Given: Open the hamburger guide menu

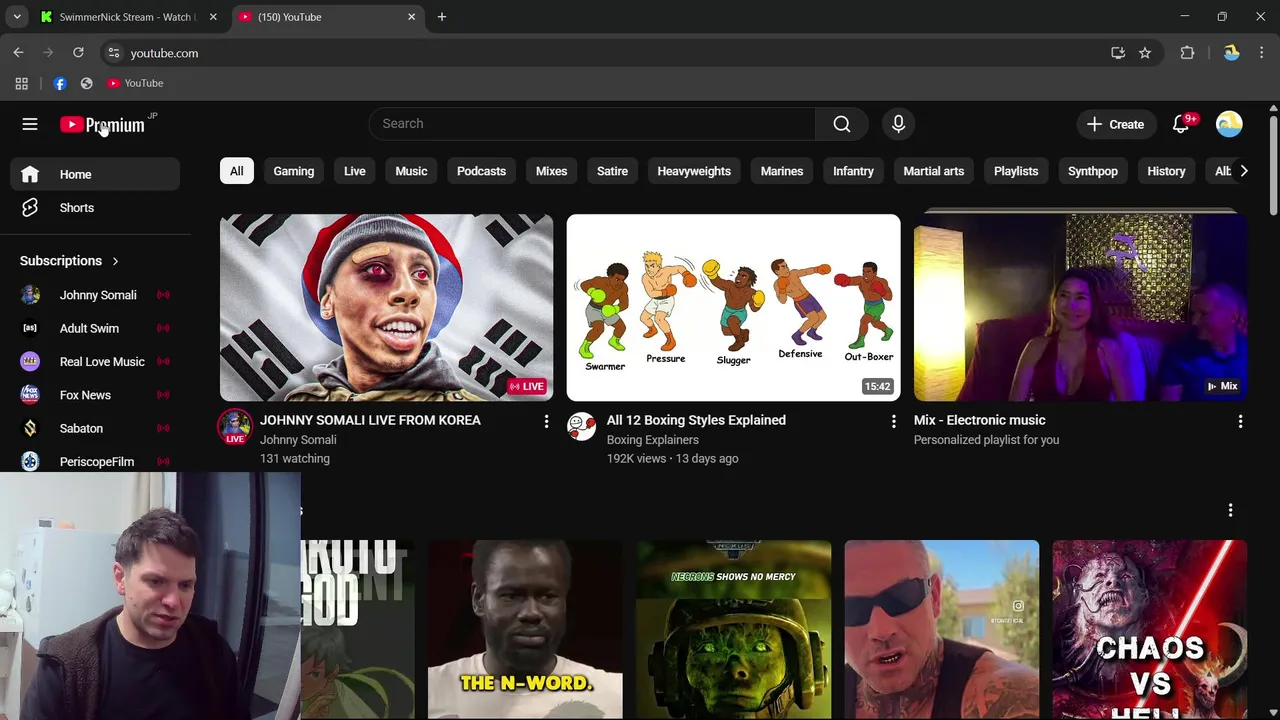Looking at the screenshot, I should click(30, 124).
